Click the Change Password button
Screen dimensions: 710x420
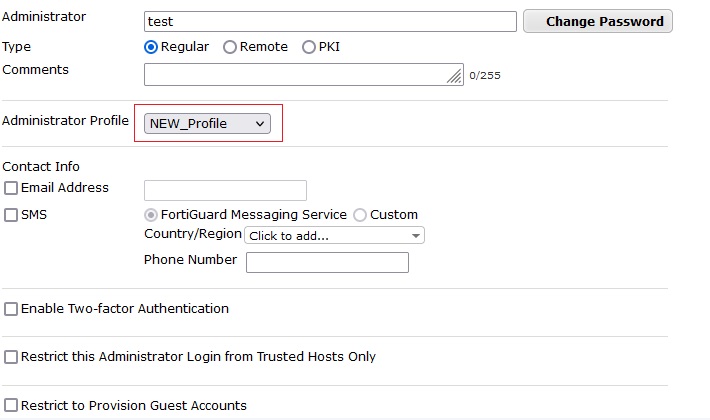[x=598, y=21]
